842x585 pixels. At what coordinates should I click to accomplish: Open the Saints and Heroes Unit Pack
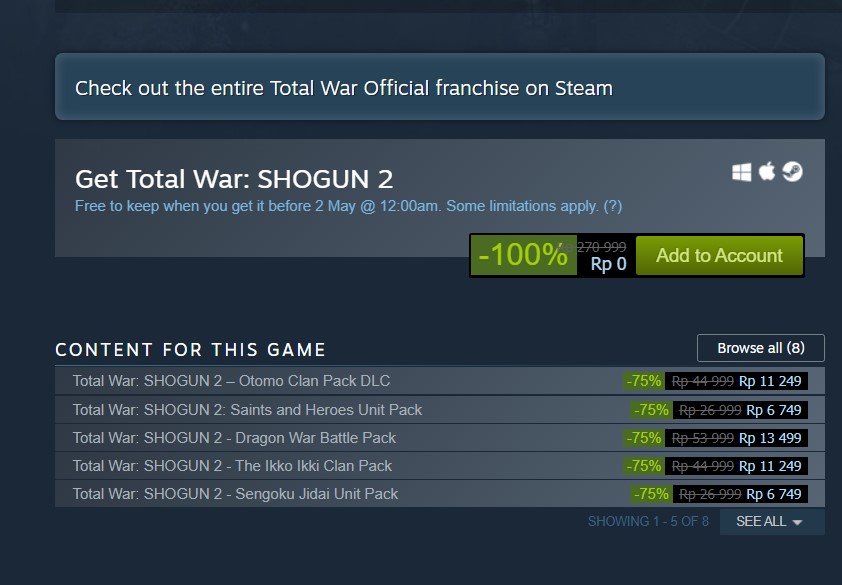coord(246,410)
